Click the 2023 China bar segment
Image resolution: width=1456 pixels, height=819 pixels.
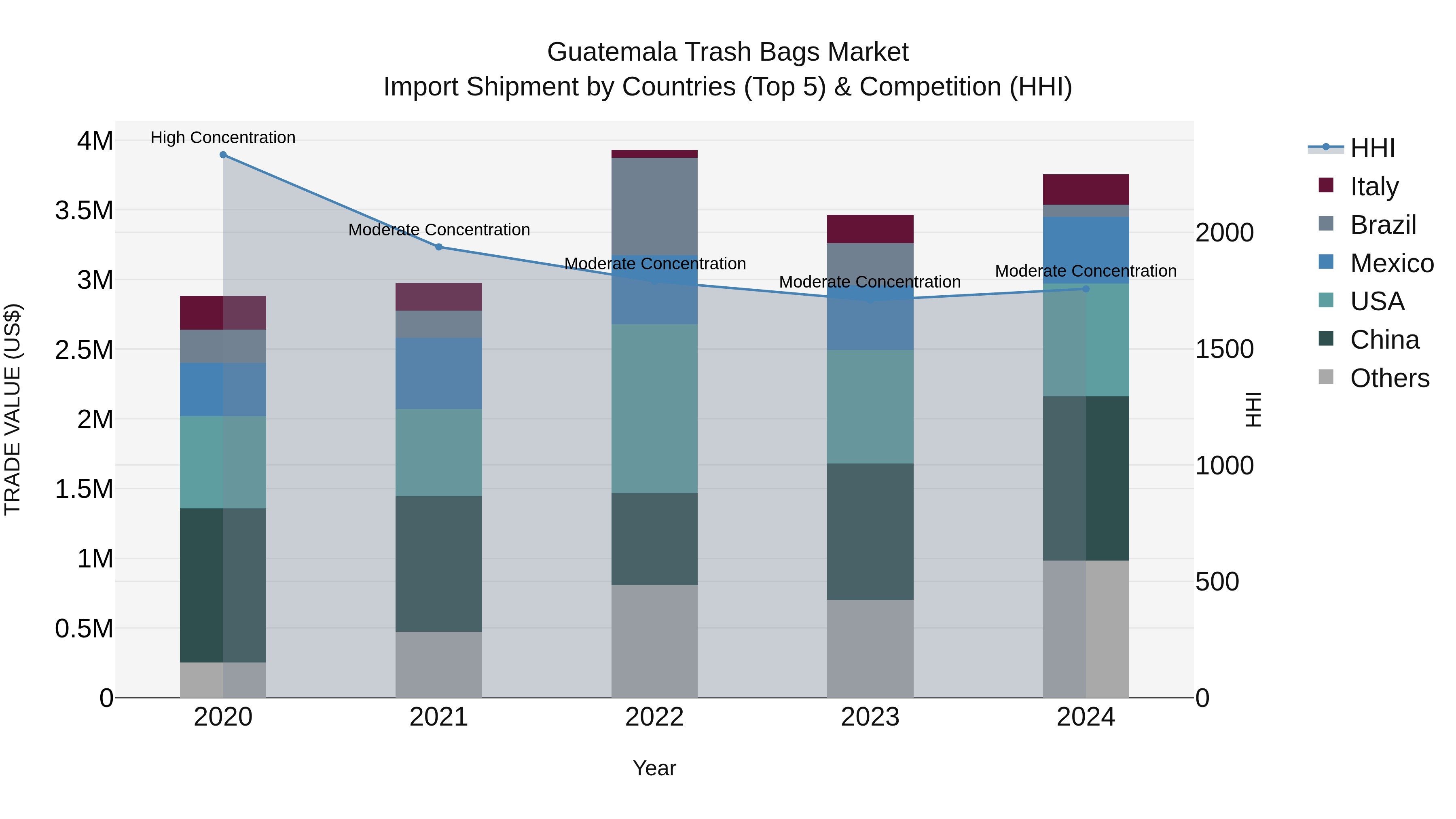tap(870, 532)
